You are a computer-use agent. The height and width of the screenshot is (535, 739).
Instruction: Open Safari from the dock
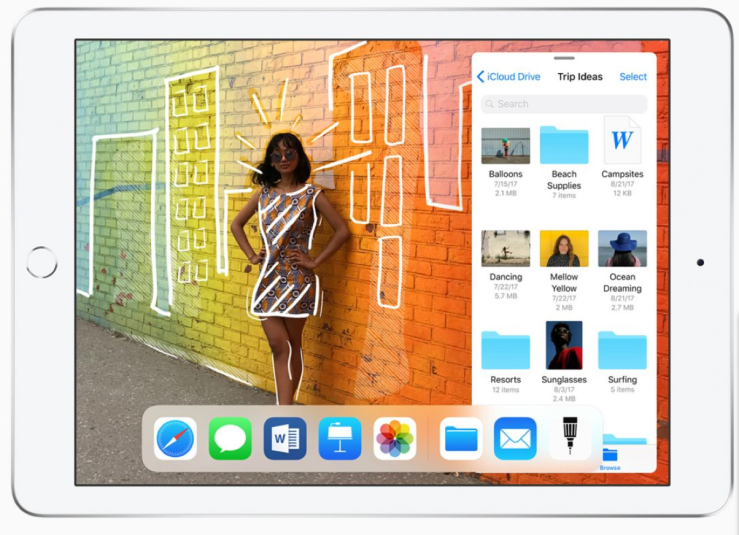coord(175,438)
